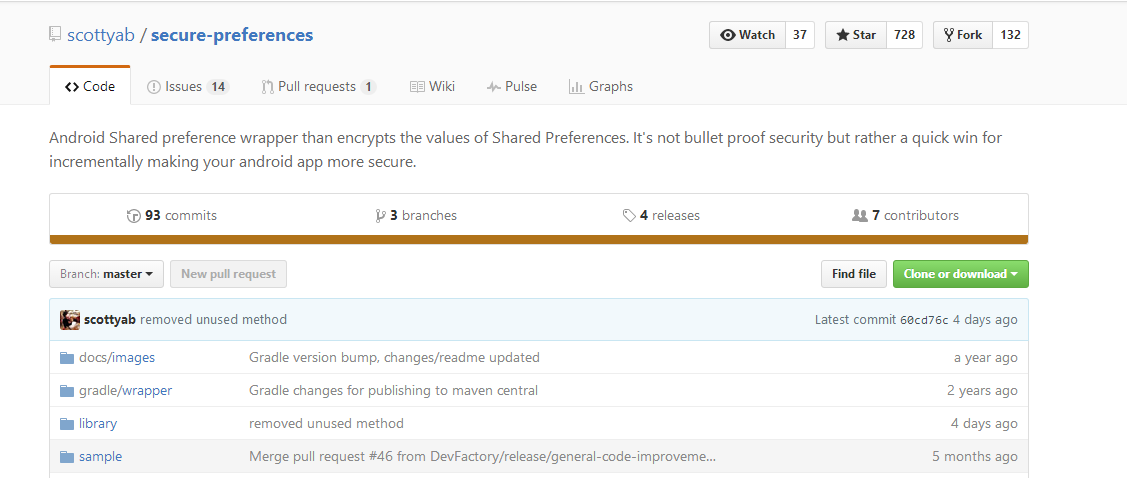1127x478 pixels.
Task: Open the library folder
Action: tap(98, 424)
